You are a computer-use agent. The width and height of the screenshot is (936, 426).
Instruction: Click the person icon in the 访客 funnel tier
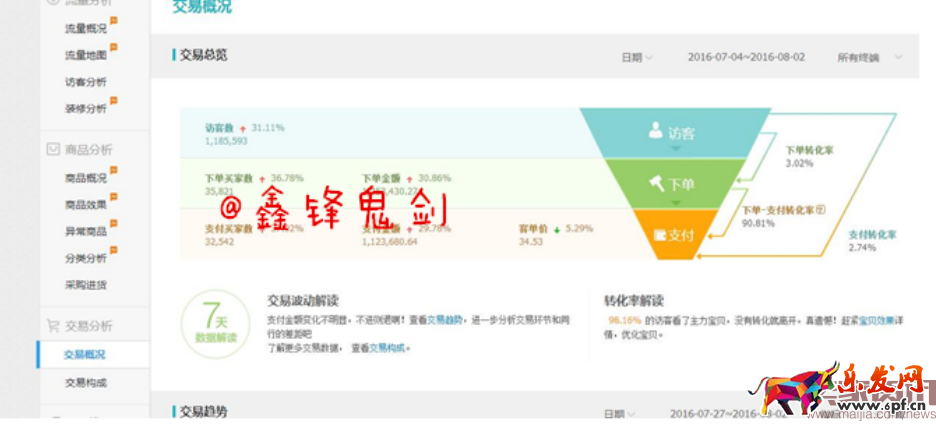pyautogui.click(x=655, y=131)
